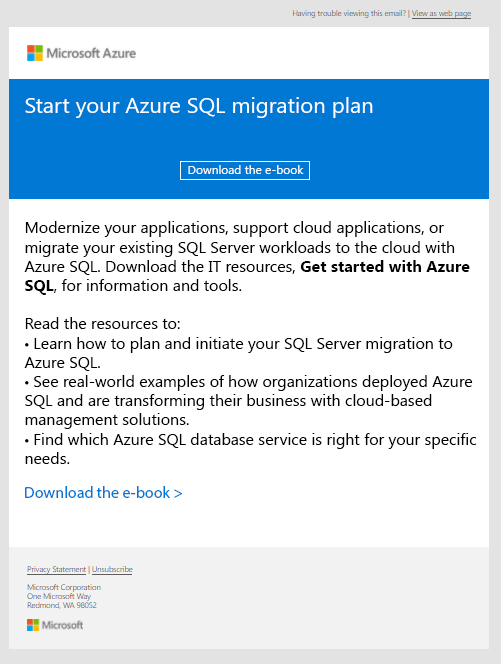
Task: Click the Microsoft squares logo in the footer
Action: point(33,625)
